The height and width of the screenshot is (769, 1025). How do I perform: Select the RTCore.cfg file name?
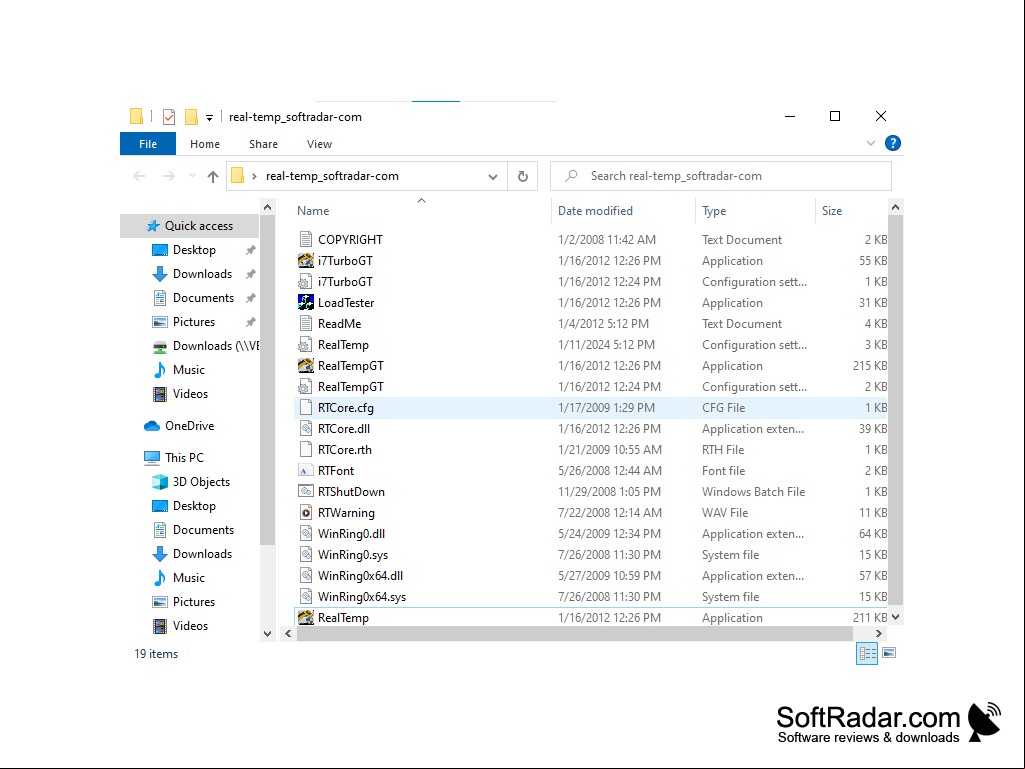(x=346, y=407)
